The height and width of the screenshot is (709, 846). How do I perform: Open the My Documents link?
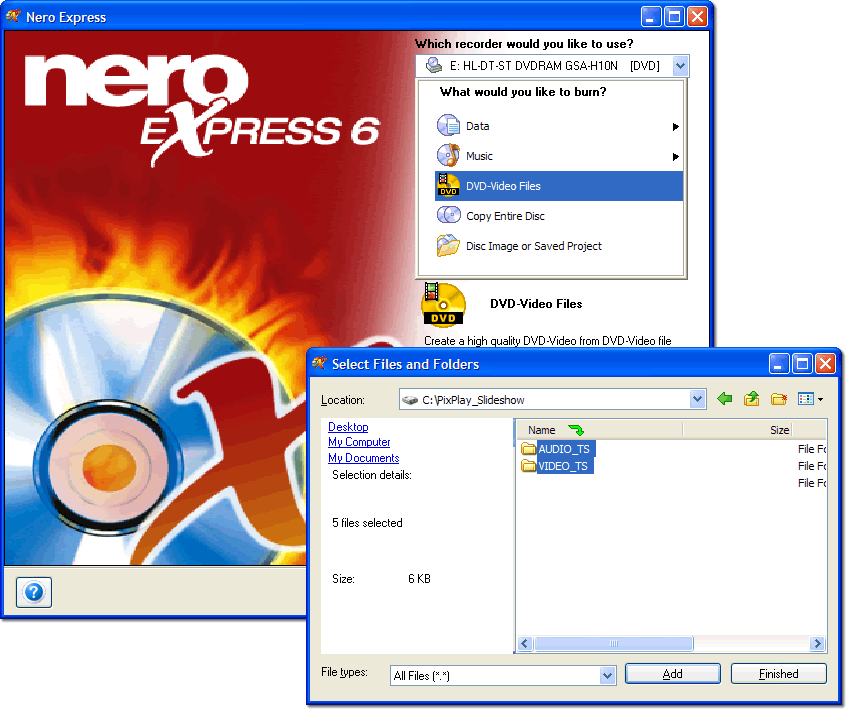364,458
